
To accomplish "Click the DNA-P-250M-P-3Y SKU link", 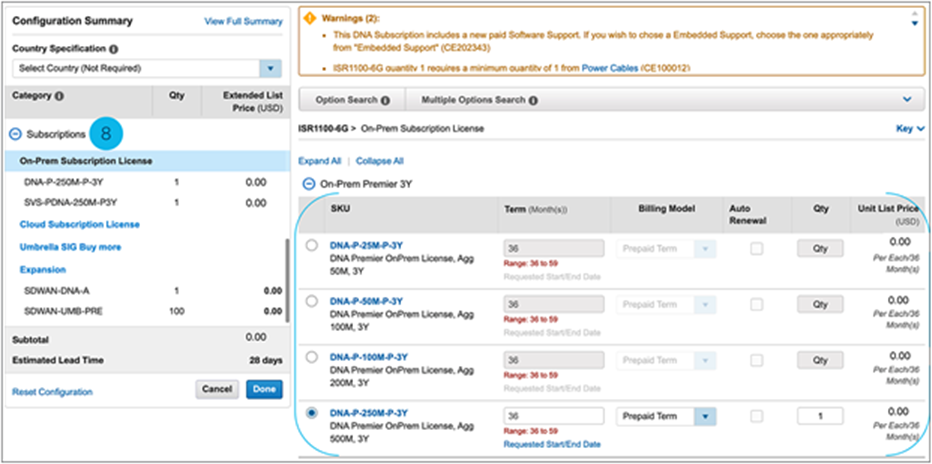I will [x=369, y=413].
